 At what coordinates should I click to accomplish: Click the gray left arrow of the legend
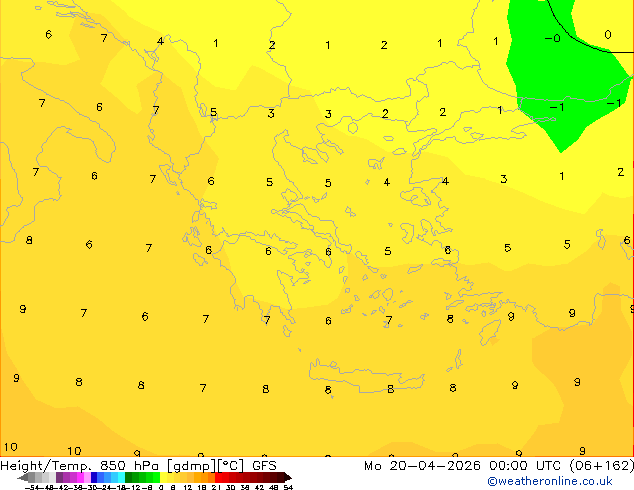23,478
